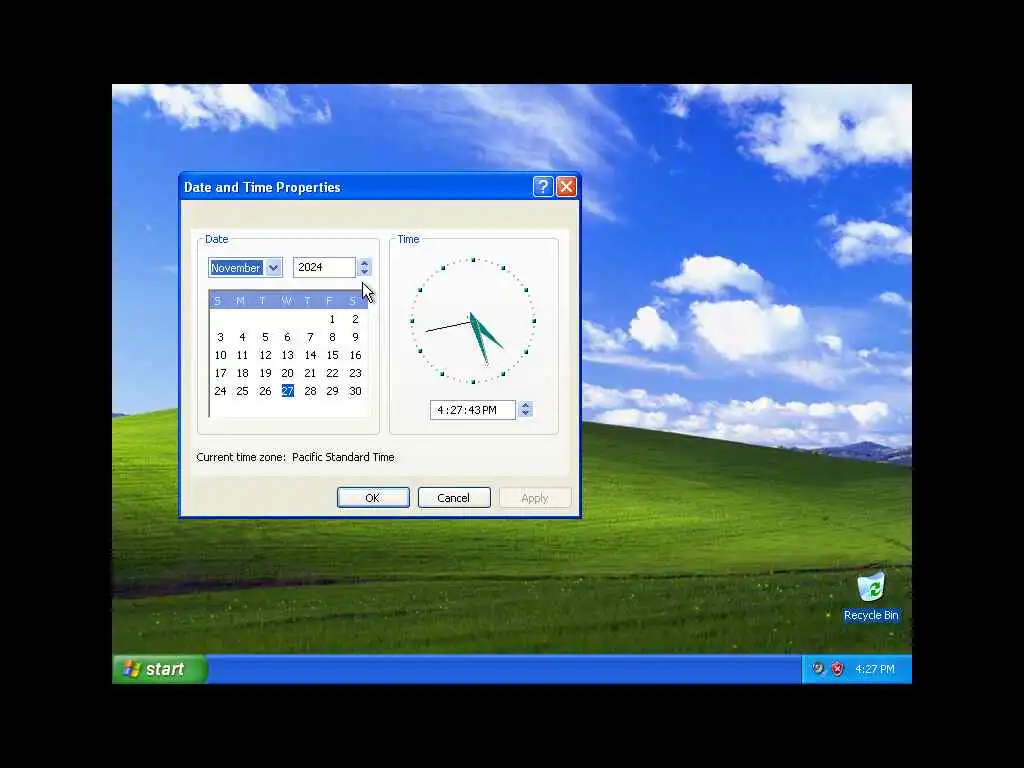
Task: Select day 28 in the calendar
Action: pyautogui.click(x=310, y=391)
